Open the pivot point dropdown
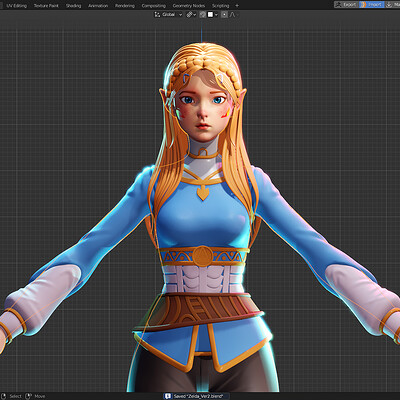The width and height of the screenshot is (400, 400). click(x=191, y=15)
